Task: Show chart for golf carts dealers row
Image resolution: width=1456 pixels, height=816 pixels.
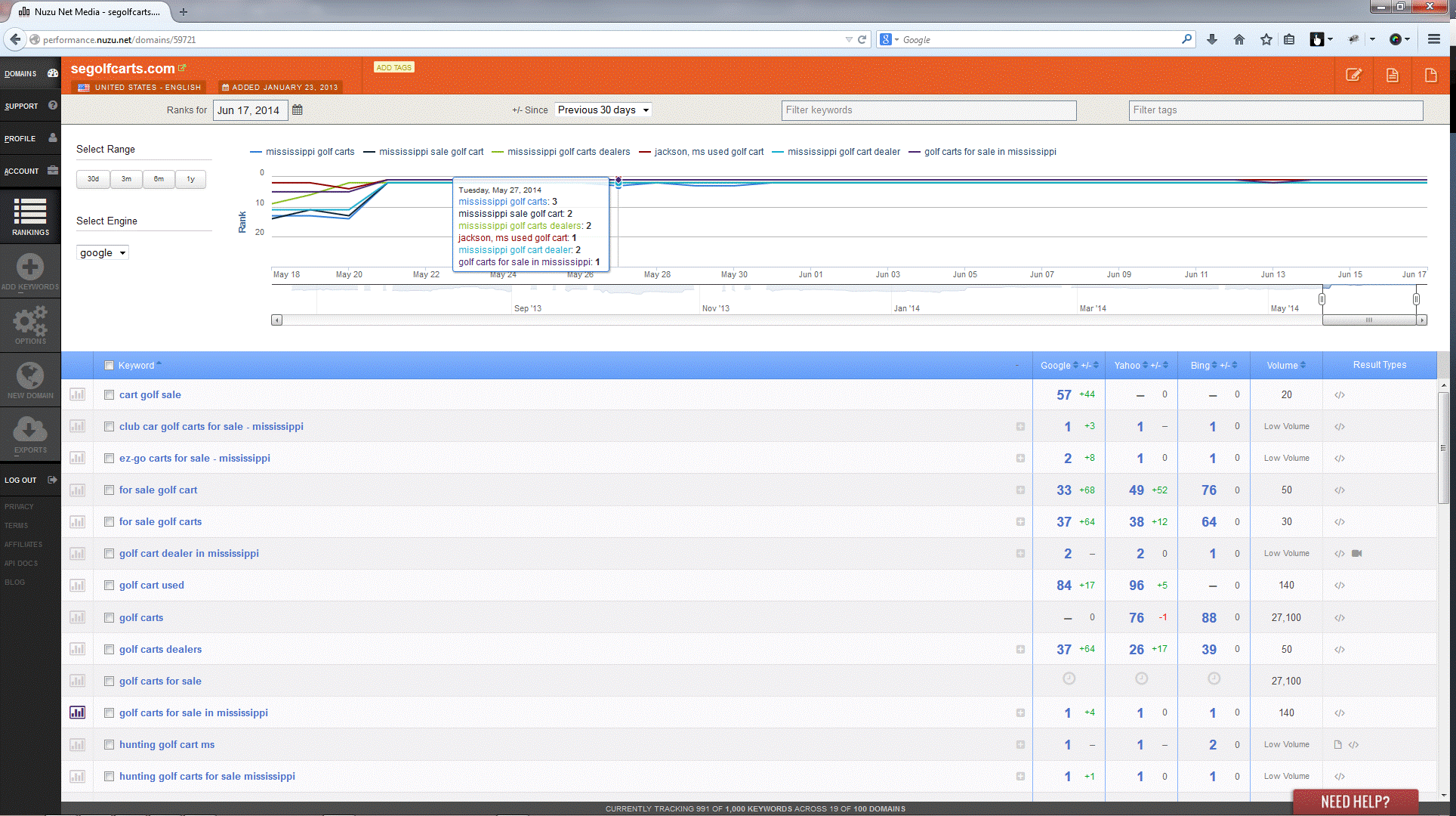Action: pos(77,649)
